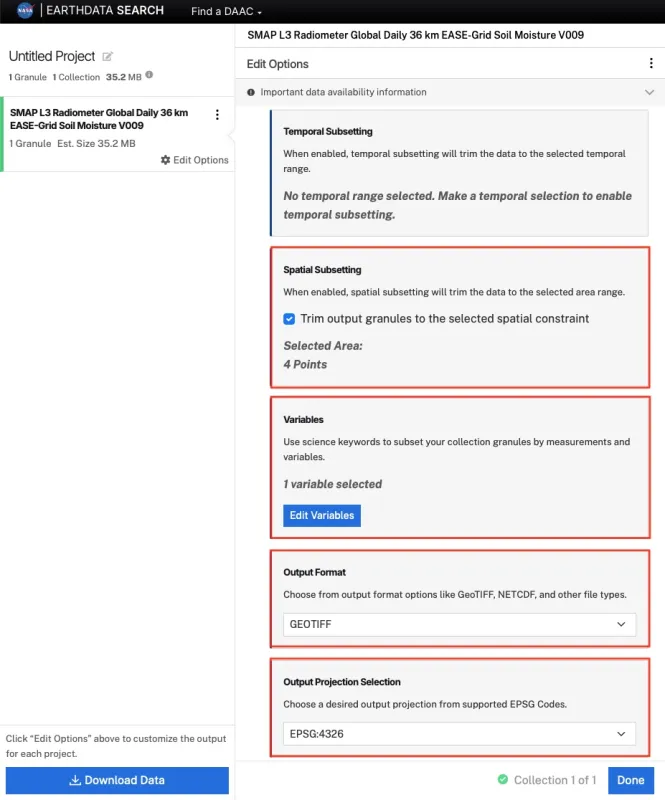The width and height of the screenshot is (665, 800).
Task: Click the NASA logo icon
Action: click(25, 12)
